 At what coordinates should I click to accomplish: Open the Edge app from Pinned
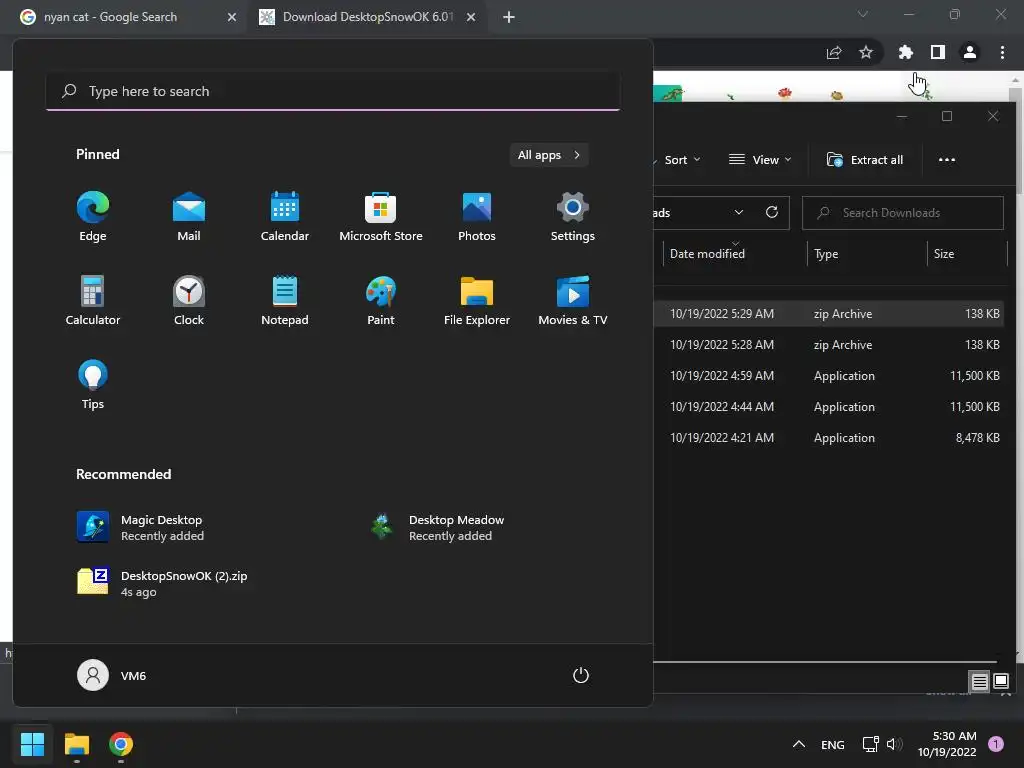click(x=93, y=217)
